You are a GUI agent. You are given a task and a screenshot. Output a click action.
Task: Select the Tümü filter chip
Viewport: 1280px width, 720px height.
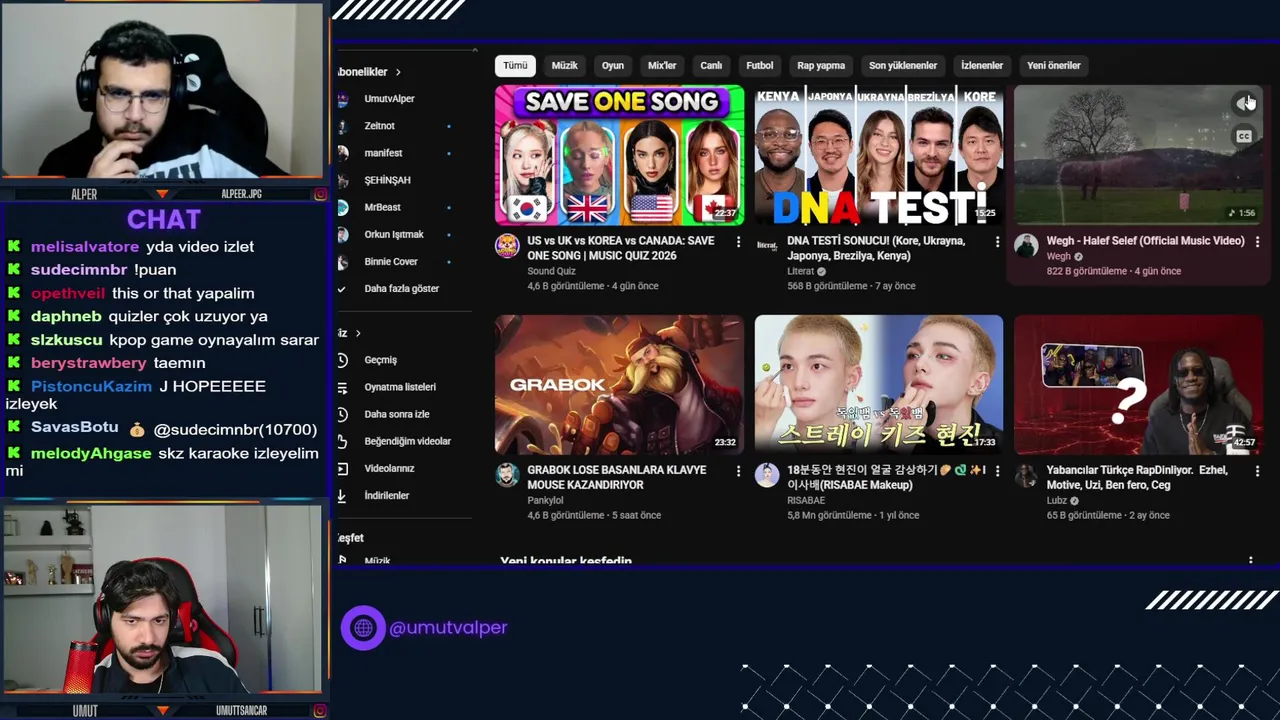(515, 66)
